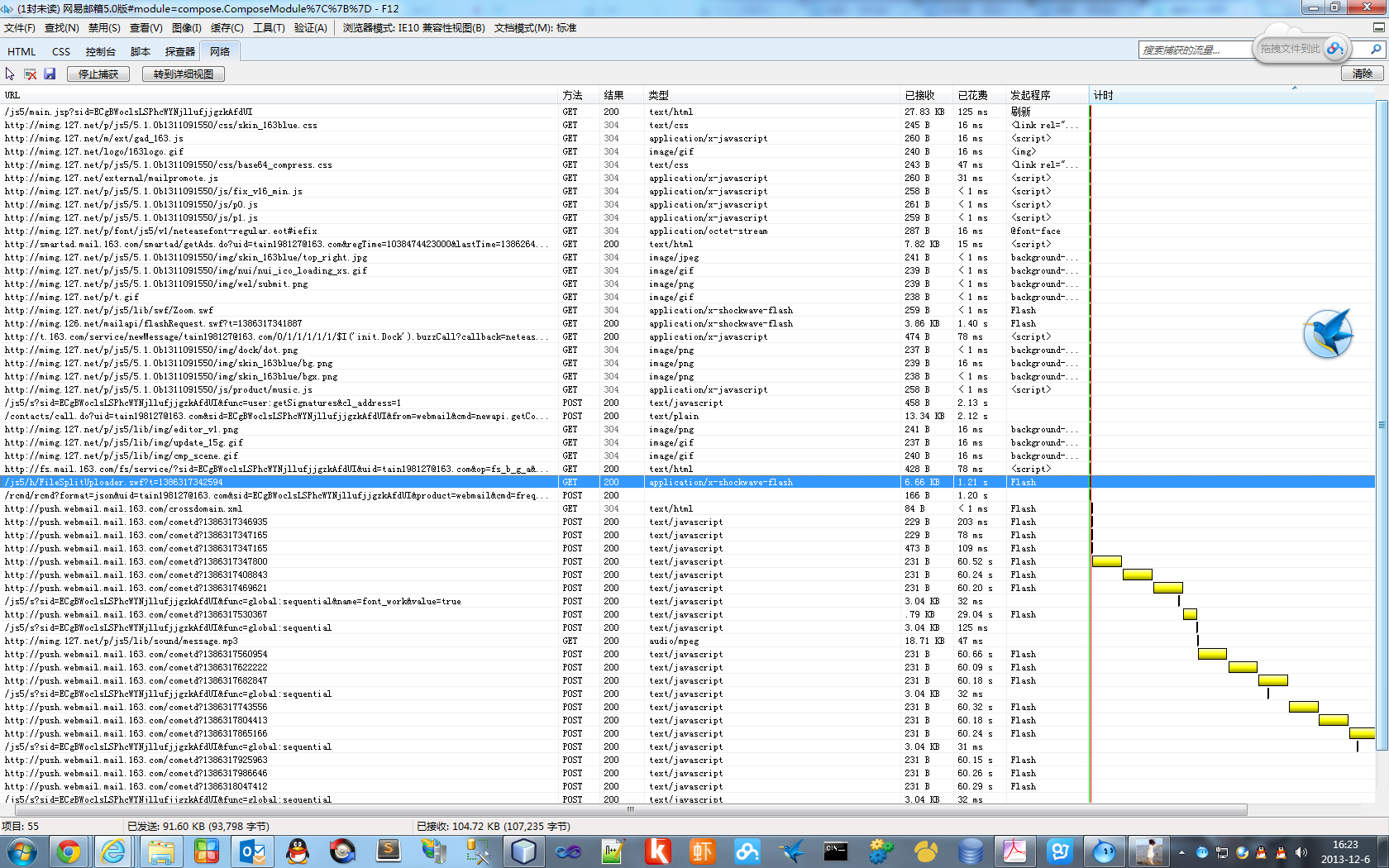
Task: Sort by the 结果 column header
Action: point(623,95)
